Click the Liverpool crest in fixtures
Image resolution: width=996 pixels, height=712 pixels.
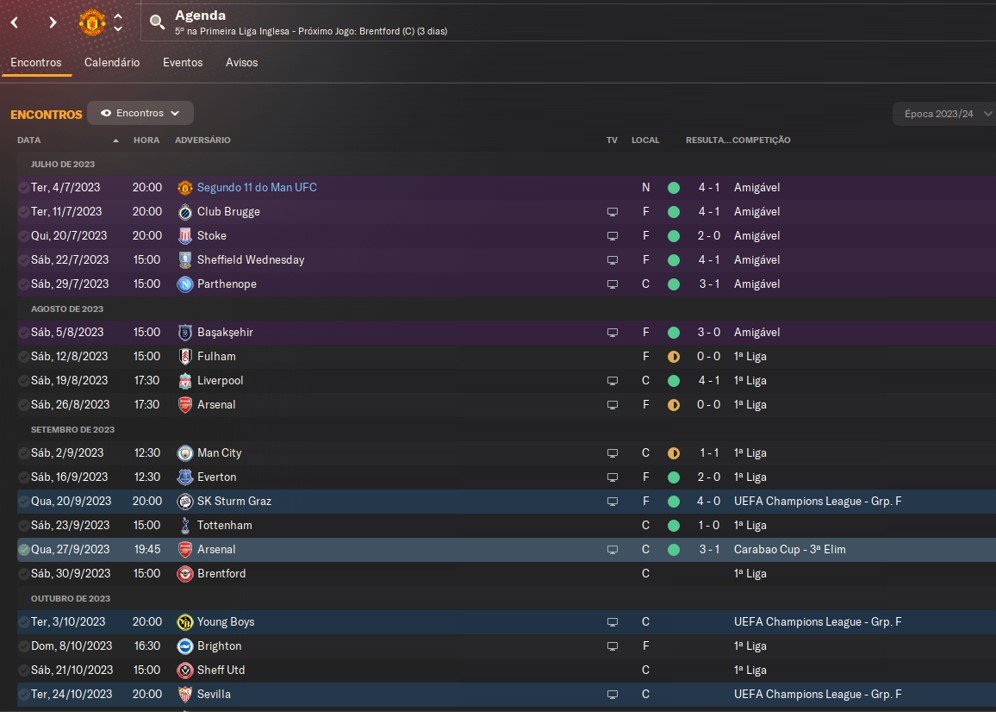(185, 381)
